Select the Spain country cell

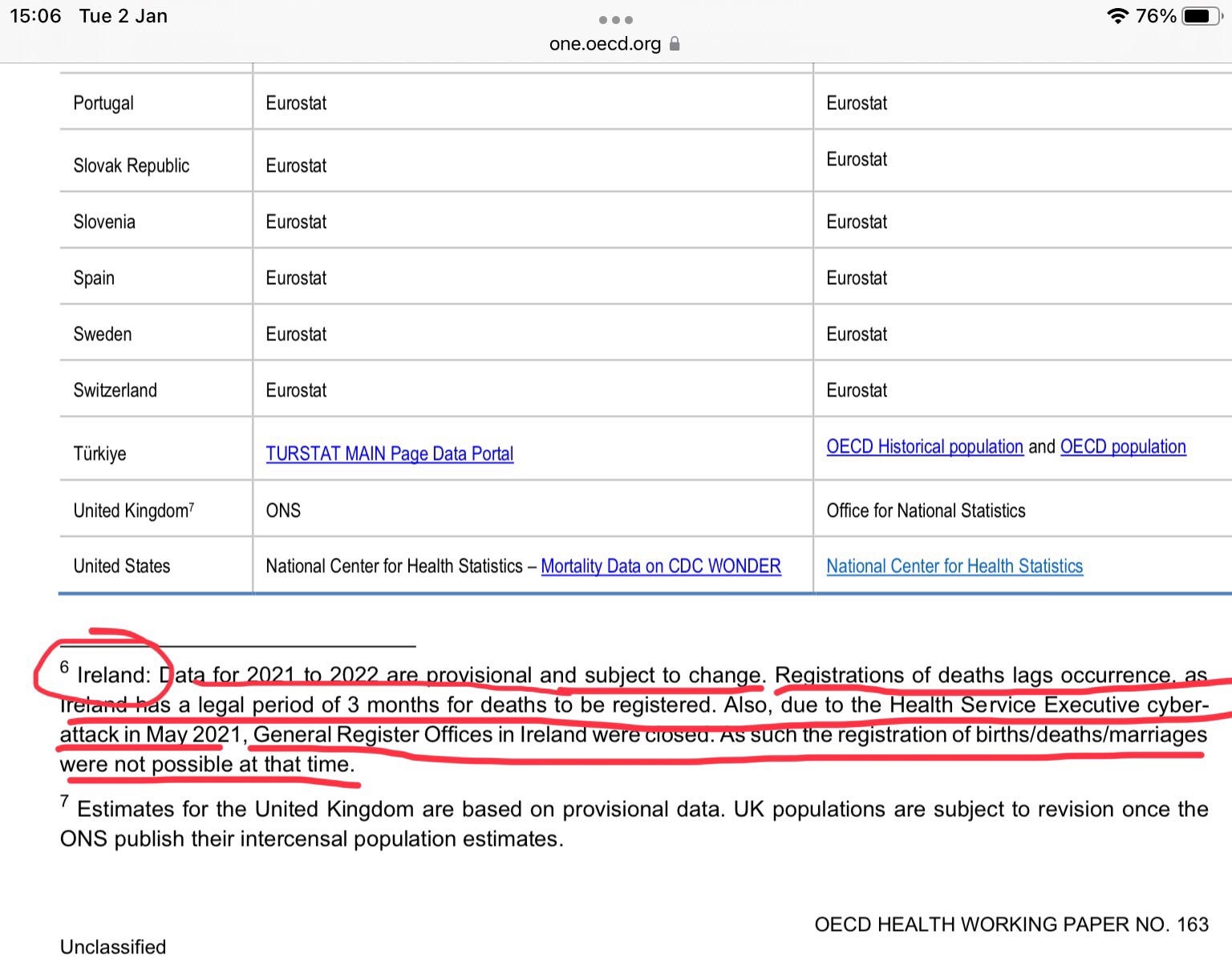tap(156, 276)
